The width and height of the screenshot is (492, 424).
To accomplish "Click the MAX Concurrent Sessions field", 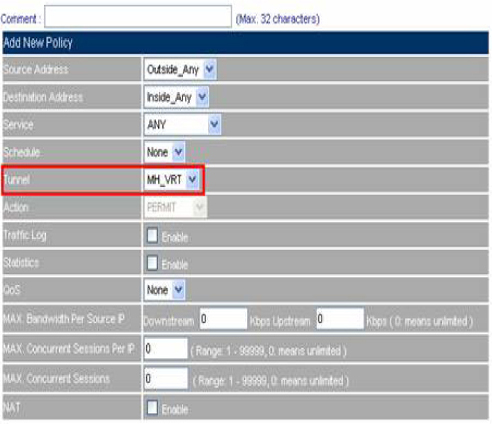I will (166, 378).
